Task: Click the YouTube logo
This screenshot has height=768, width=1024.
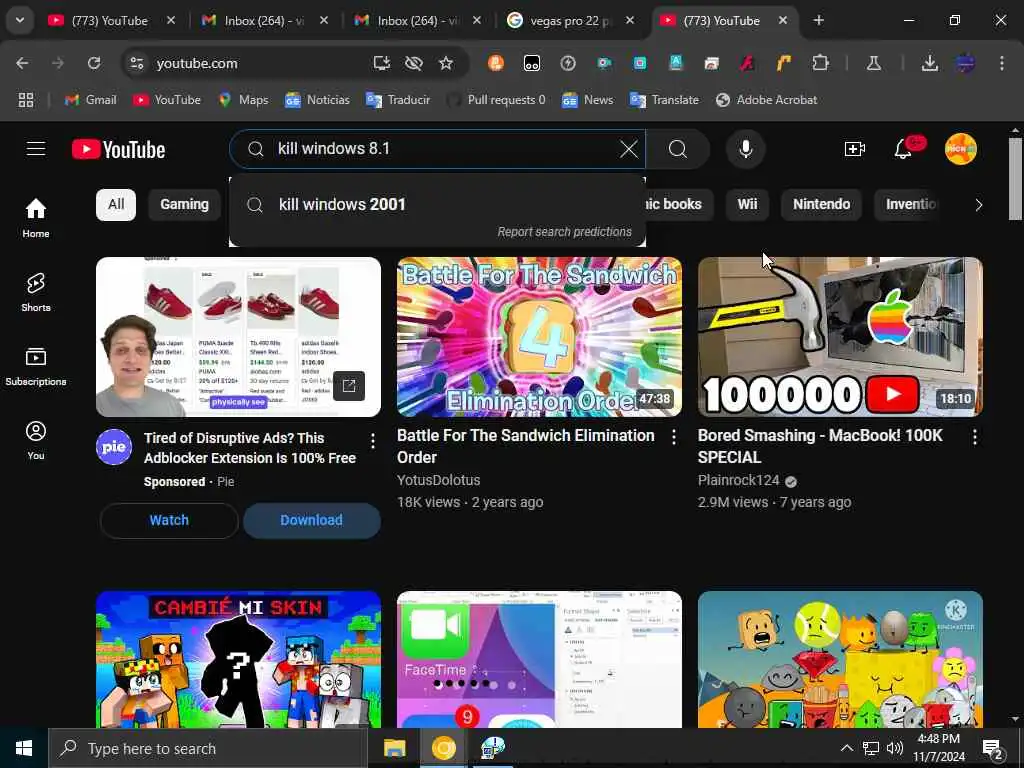Action: [118, 150]
